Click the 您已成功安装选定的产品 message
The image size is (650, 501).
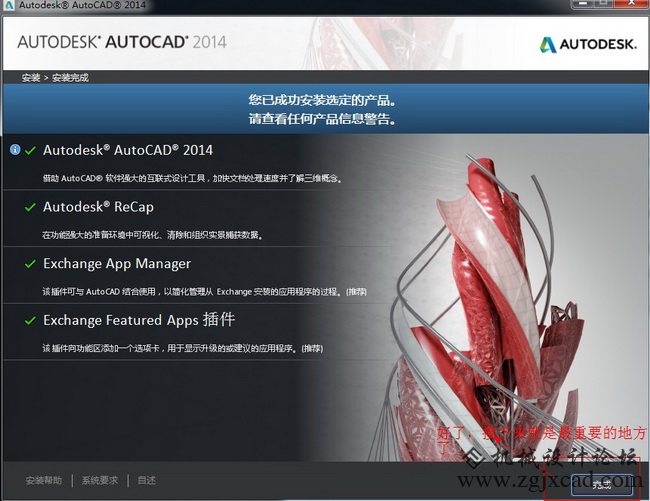[322, 100]
